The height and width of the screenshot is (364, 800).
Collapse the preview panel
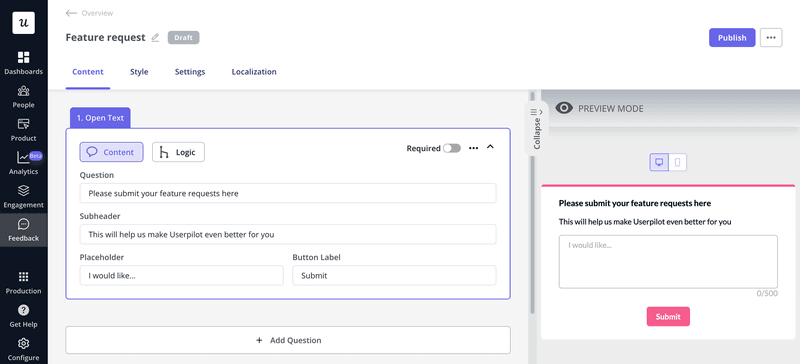(536, 129)
